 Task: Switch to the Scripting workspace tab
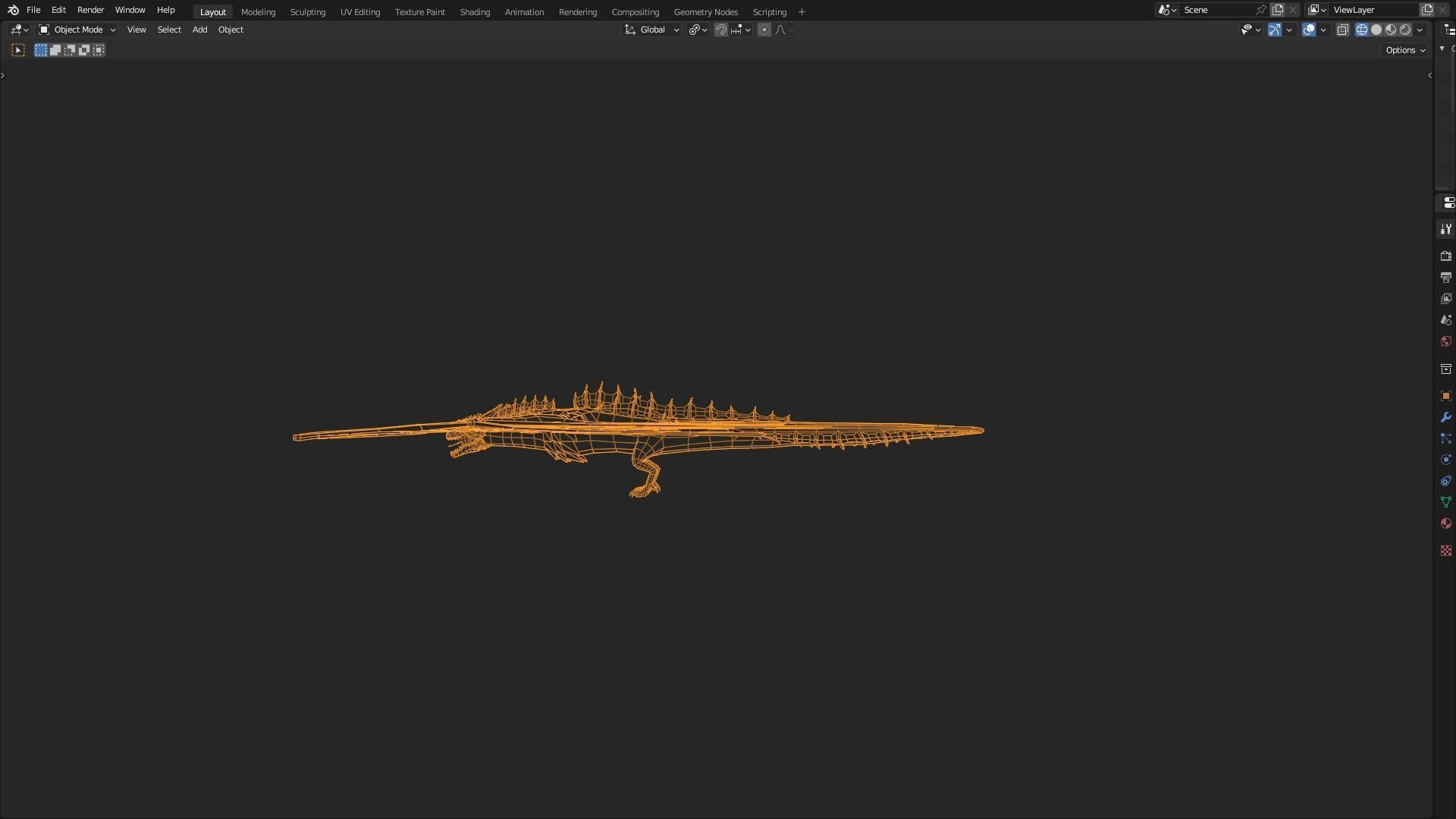pyautogui.click(x=769, y=12)
